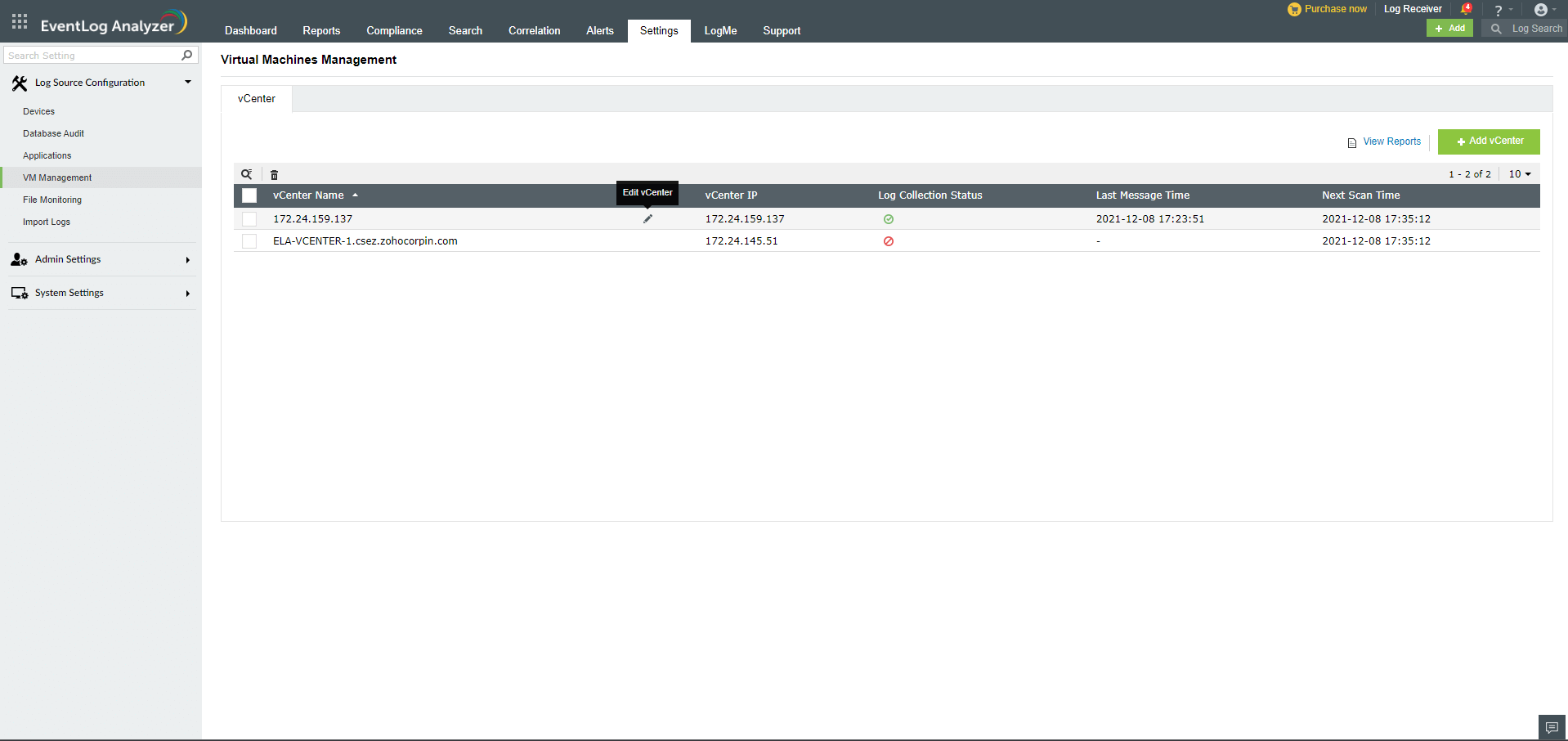Image resolution: width=1568 pixels, height=741 pixels.
Task: Click the blocked log collection icon for ELA-VCENTER-1
Action: [889, 240]
